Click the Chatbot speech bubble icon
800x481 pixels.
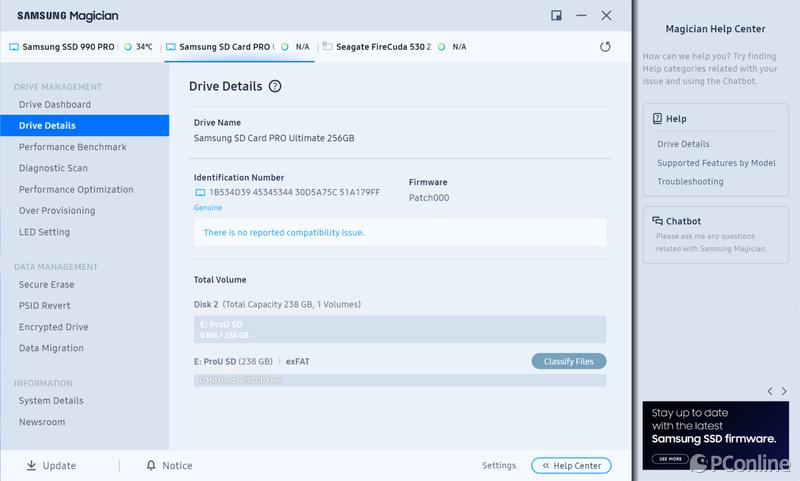click(x=657, y=221)
